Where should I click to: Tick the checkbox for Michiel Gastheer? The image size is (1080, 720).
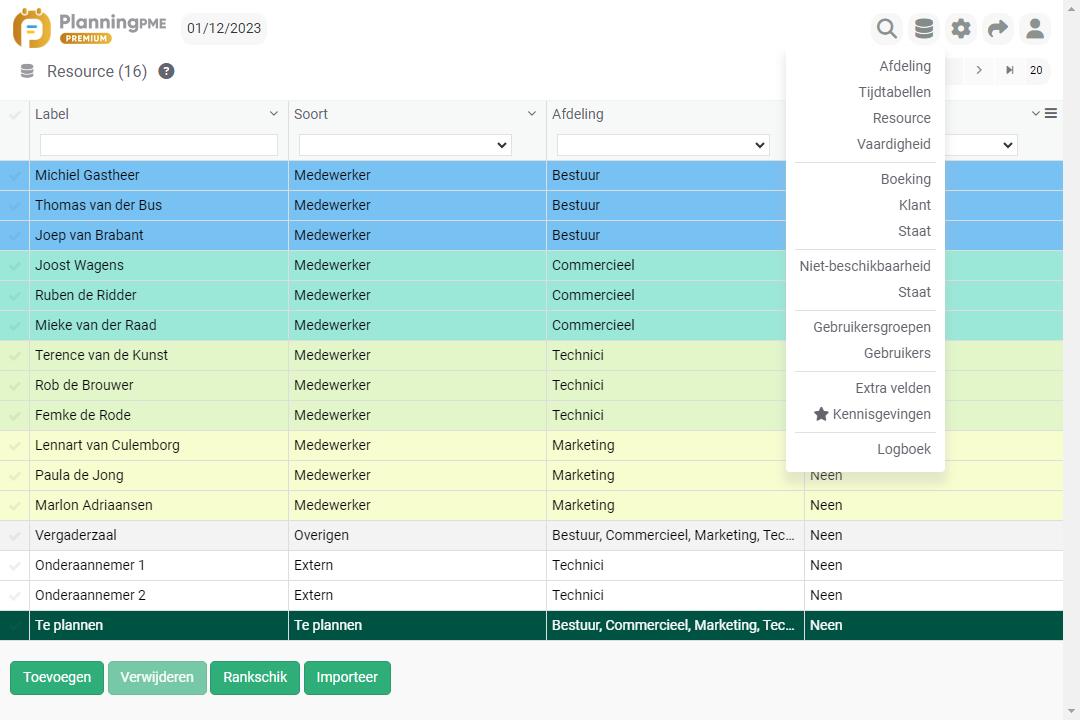pos(15,176)
